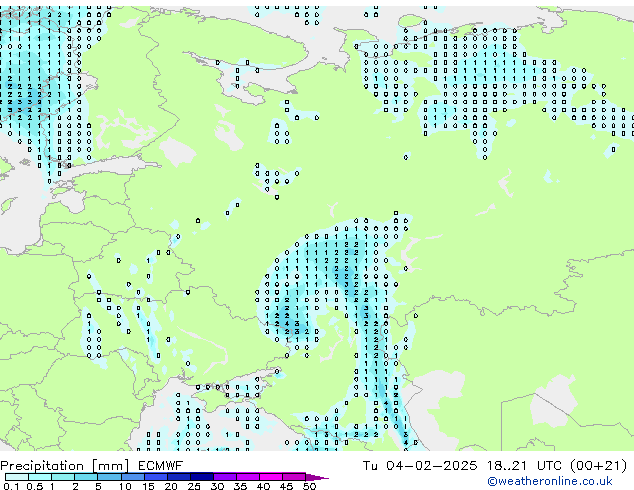Select the 30–35 mm purple legend box

pos(225,477)
